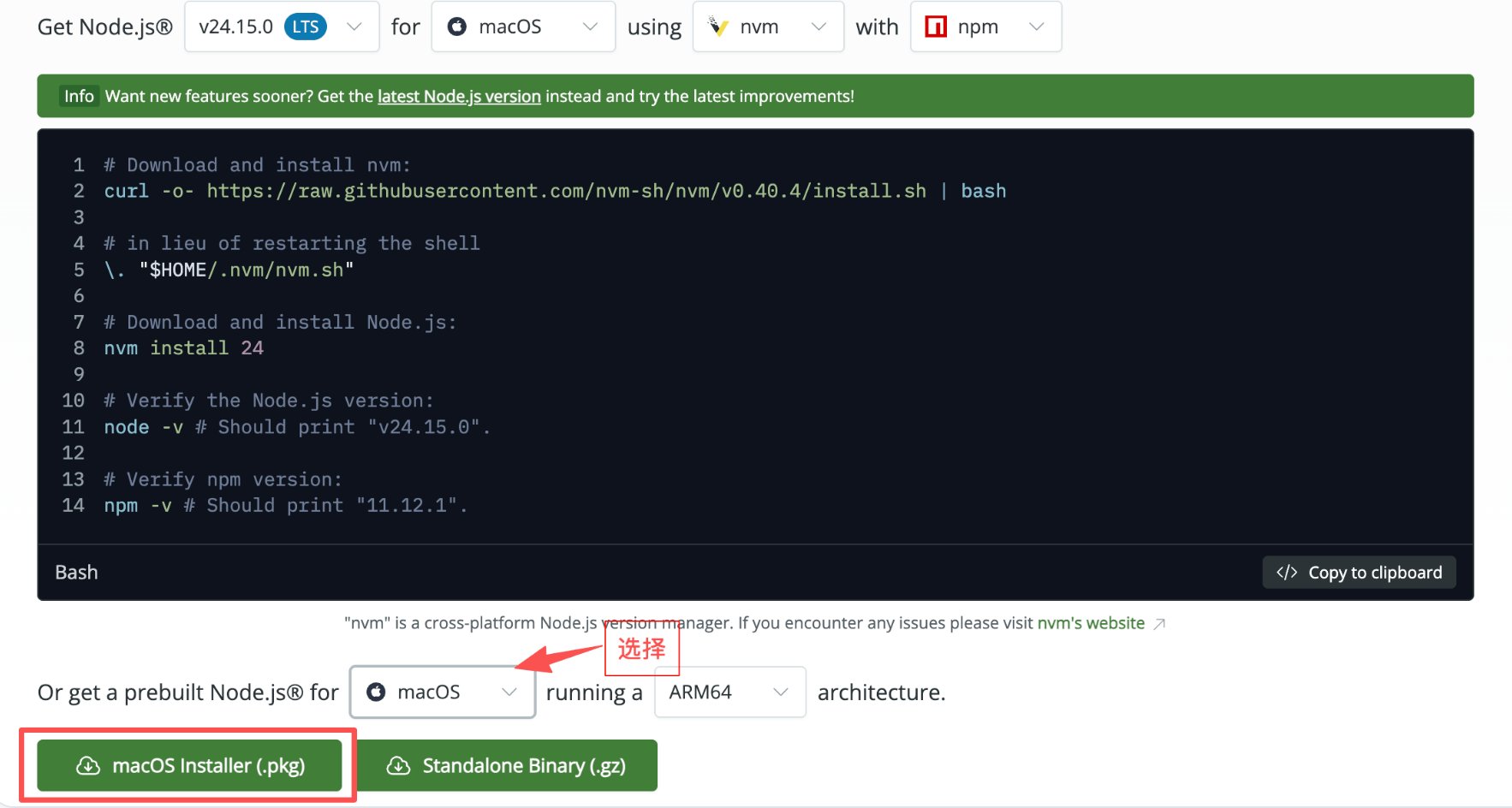Viewport: 1512px width, 808px height.
Task: Click the '\. "$HOME/.nvm/nvm.sh"' line
Action: (229, 270)
